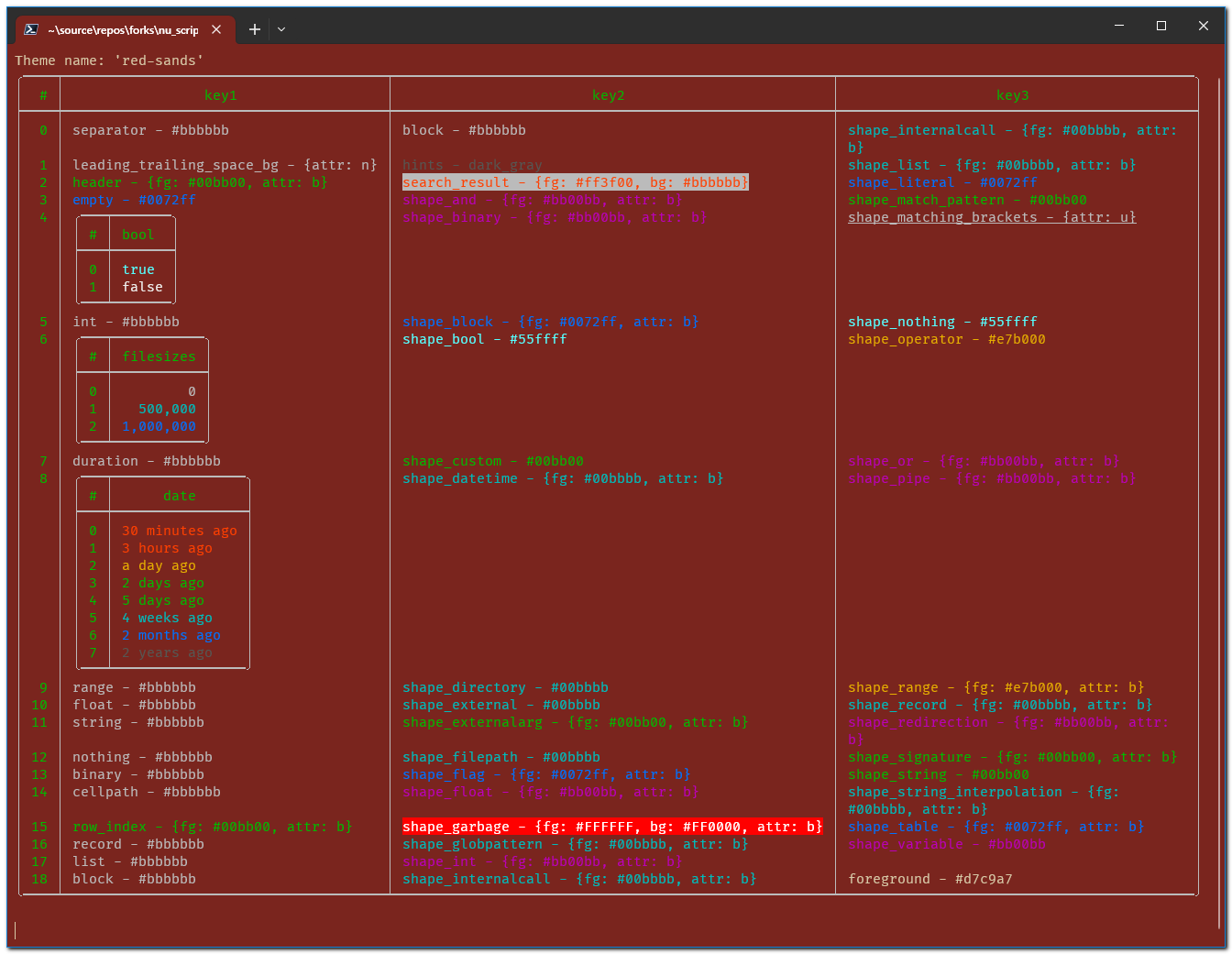
Task: Click the 'int - #bbbbbb' entry
Action: click(126, 322)
